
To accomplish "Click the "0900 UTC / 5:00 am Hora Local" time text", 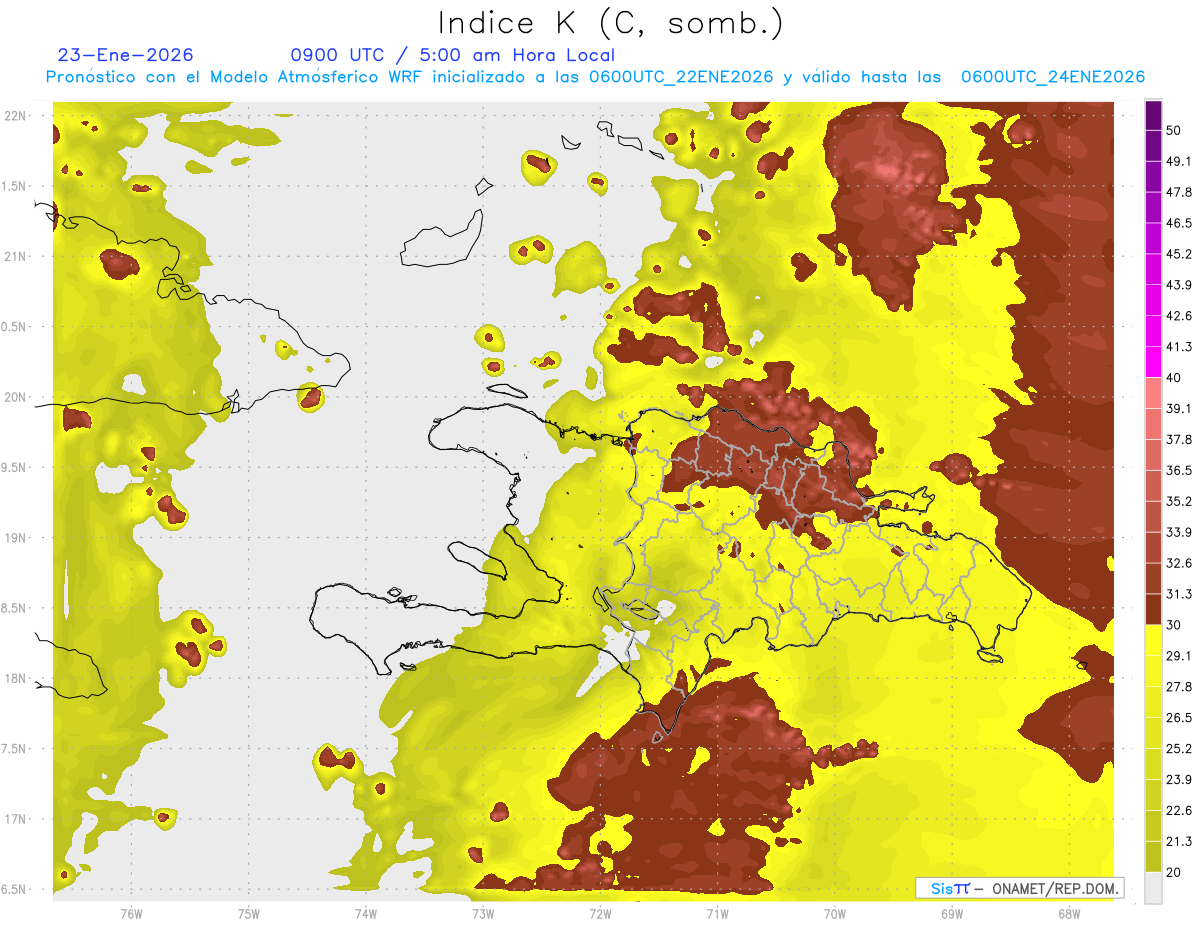I will tap(452, 55).
